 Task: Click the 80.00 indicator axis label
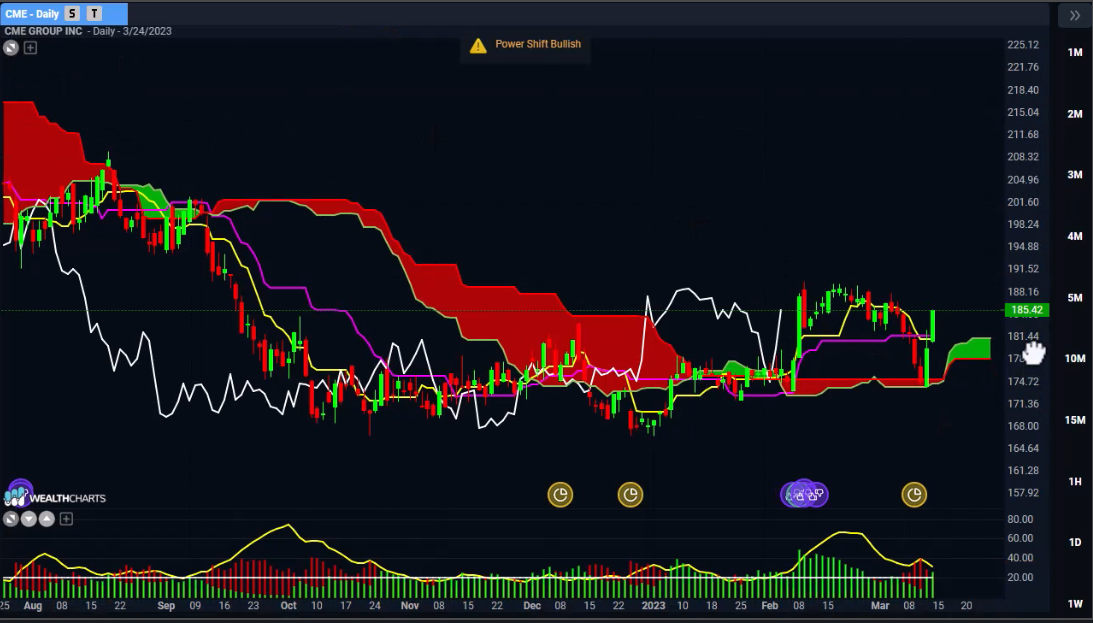(1020, 519)
